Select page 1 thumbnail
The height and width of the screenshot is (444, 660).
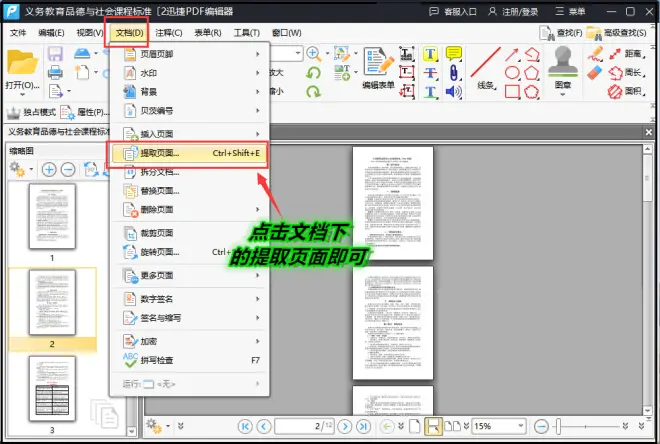tap(52, 216)
